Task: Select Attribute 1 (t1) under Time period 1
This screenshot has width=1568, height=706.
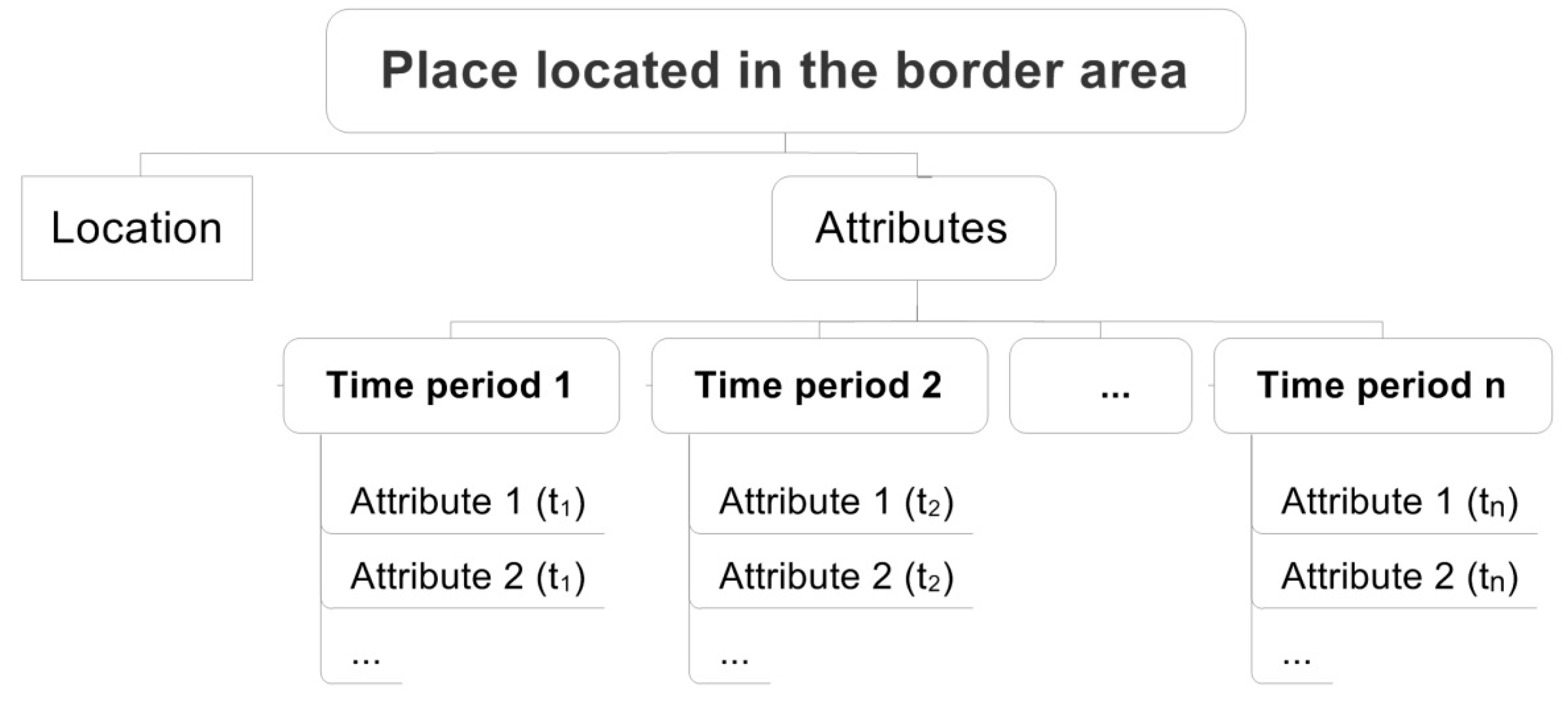Action: [x=468, y=502]
